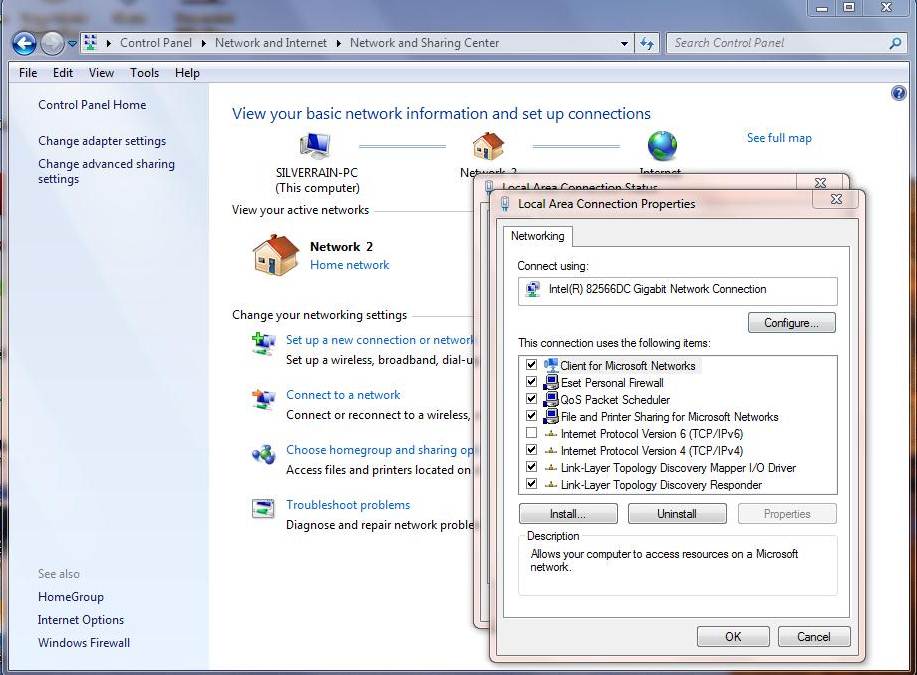Click the search magnifier icon
This screenshot has width=917, height=675.
895,43
